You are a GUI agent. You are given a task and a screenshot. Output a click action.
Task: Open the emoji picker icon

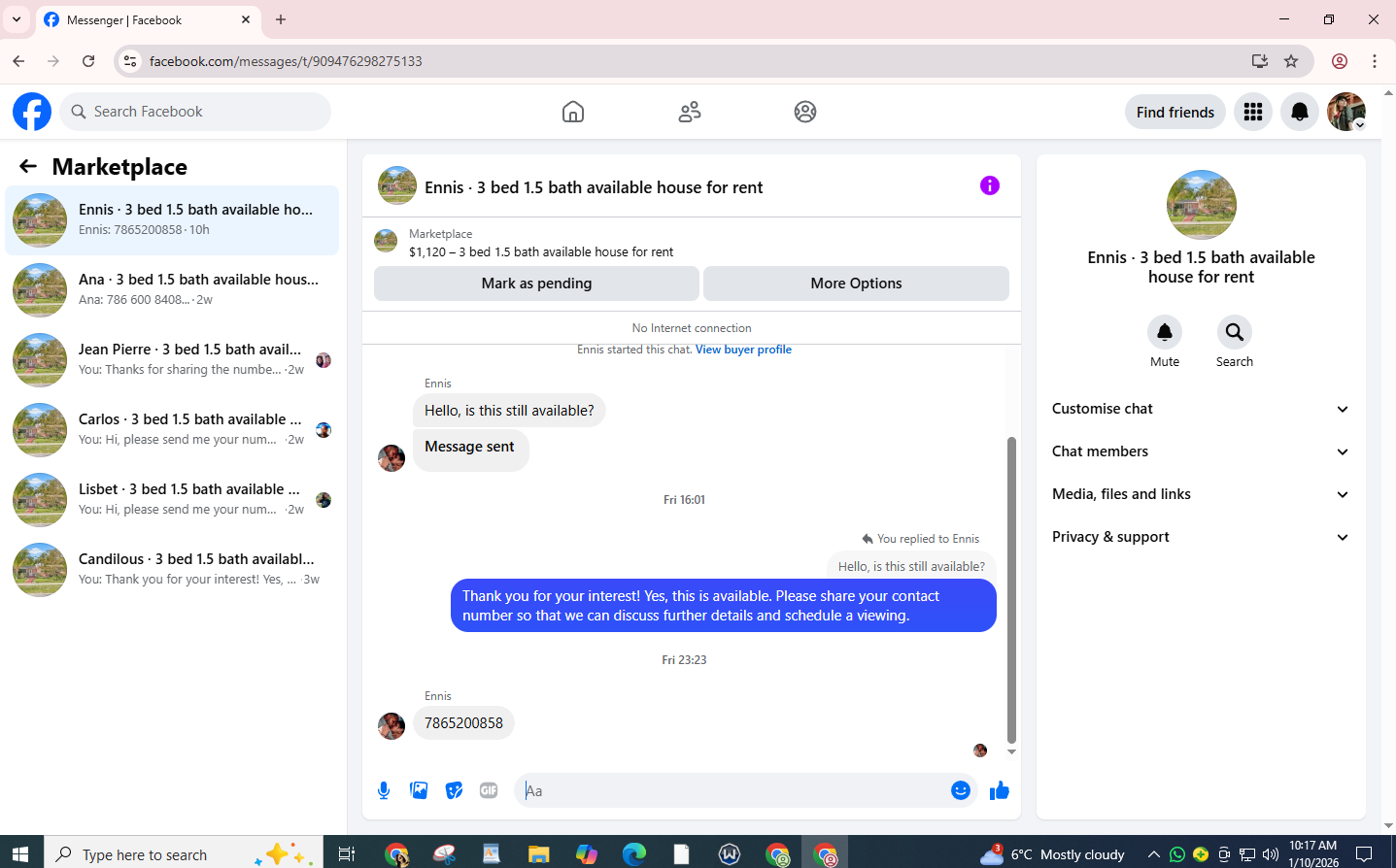pyautogui.click(x=961, y=790)
